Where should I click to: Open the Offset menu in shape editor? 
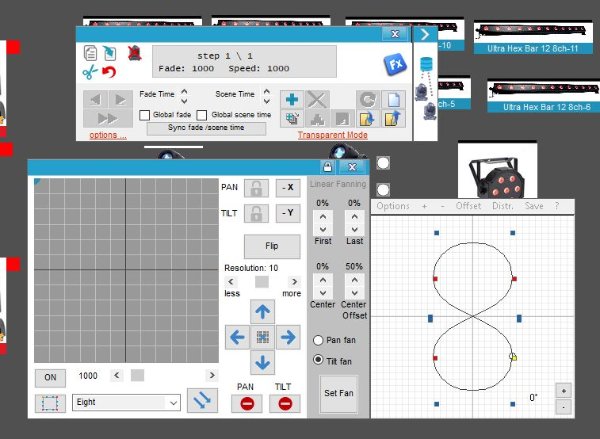[468, 206]
